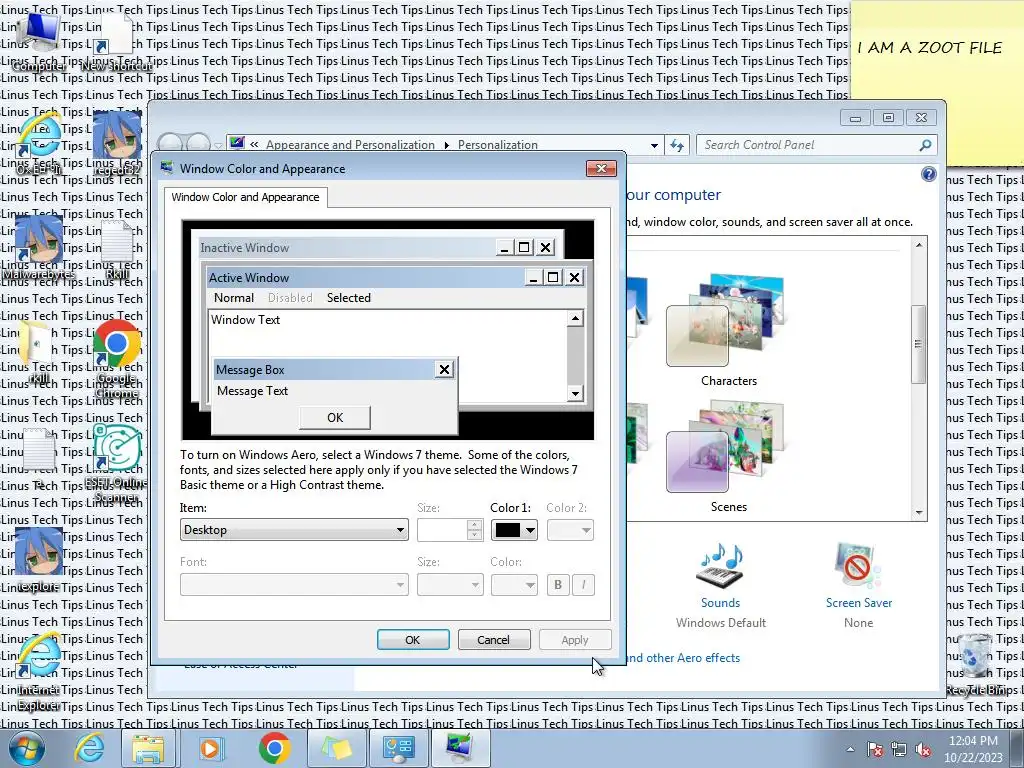Screen dimensions: 1024x768
Task: Select the Window Color and Appearance tab
Action: (x=246, y=197)
